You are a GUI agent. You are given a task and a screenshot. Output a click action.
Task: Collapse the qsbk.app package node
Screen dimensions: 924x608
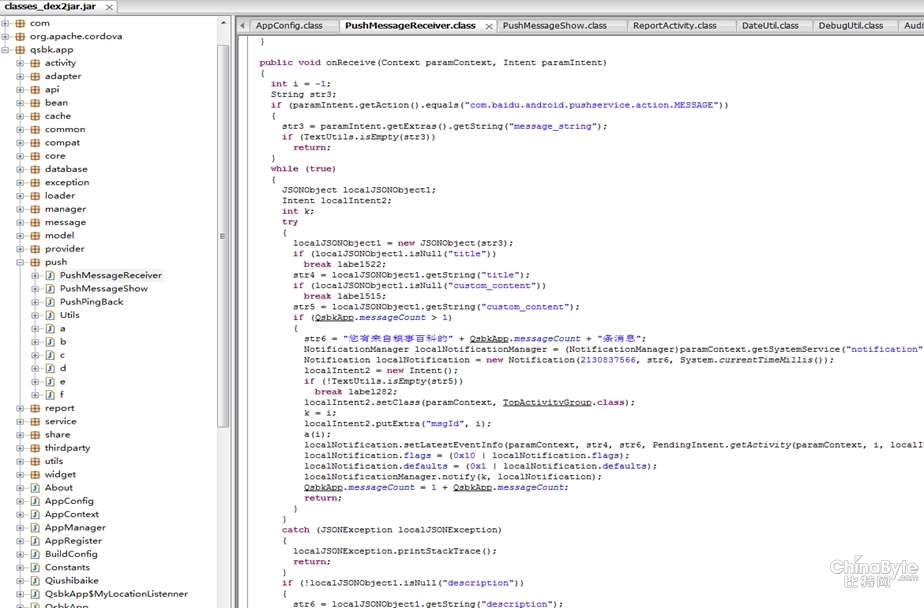[5, 49]
